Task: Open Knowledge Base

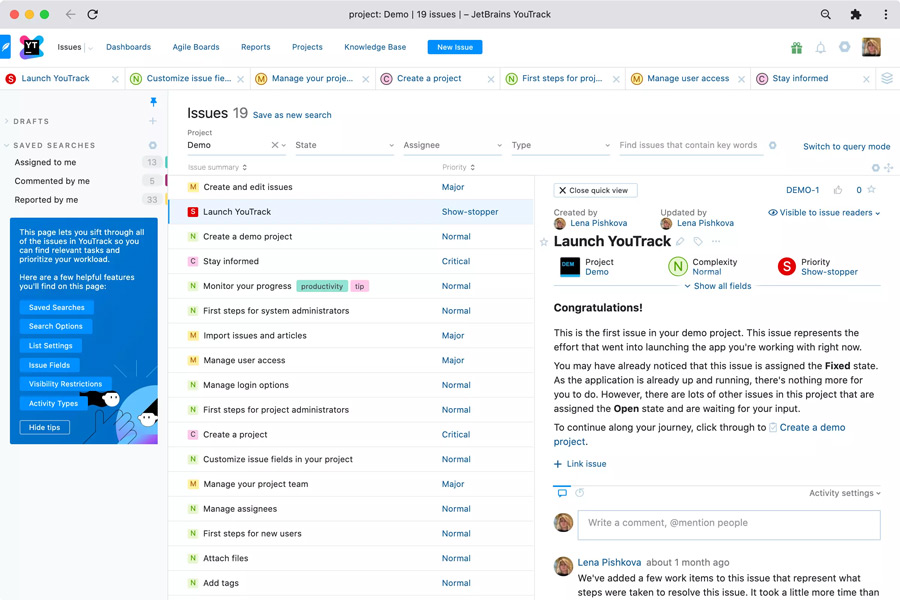Action: click(375, 47)
